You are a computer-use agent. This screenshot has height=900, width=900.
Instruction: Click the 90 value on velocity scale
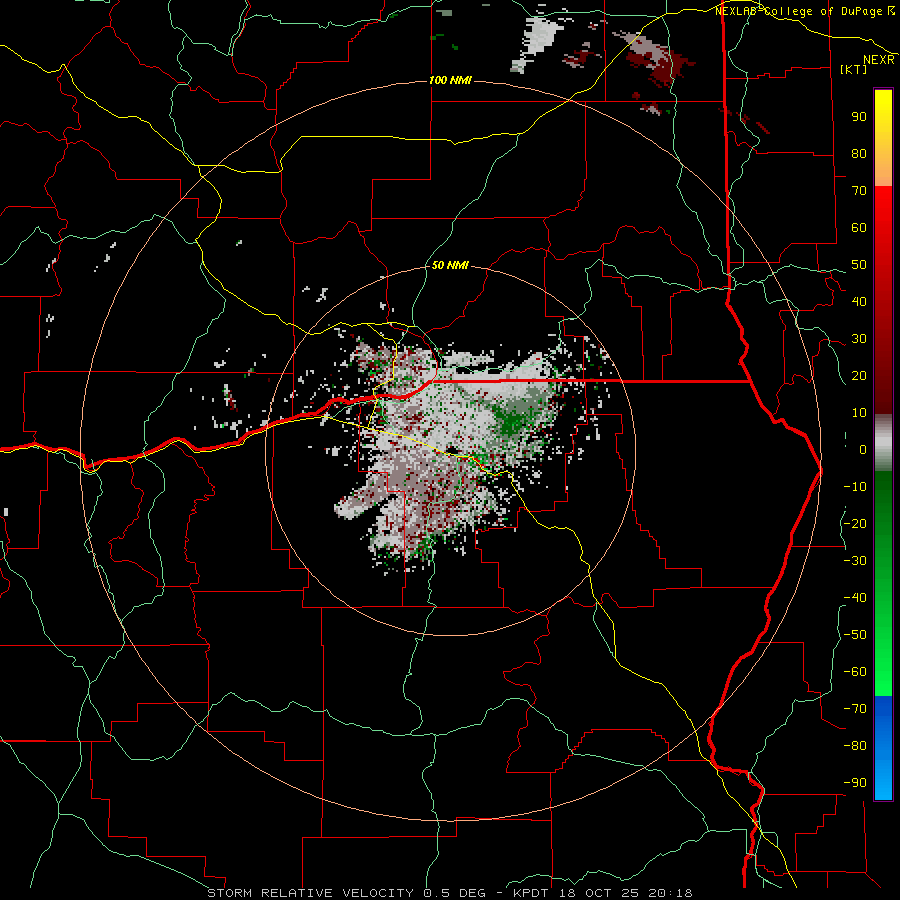[859, 117]
